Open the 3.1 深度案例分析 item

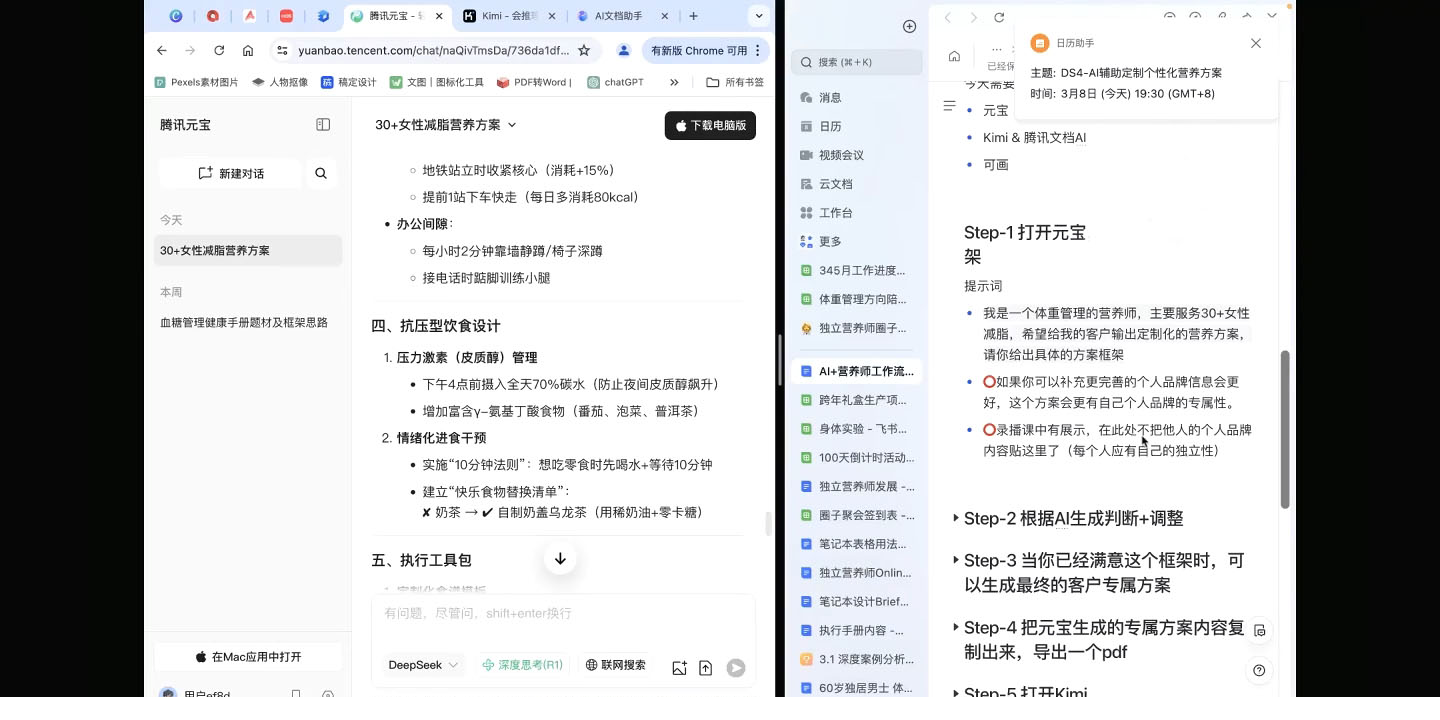coord(857,659)
